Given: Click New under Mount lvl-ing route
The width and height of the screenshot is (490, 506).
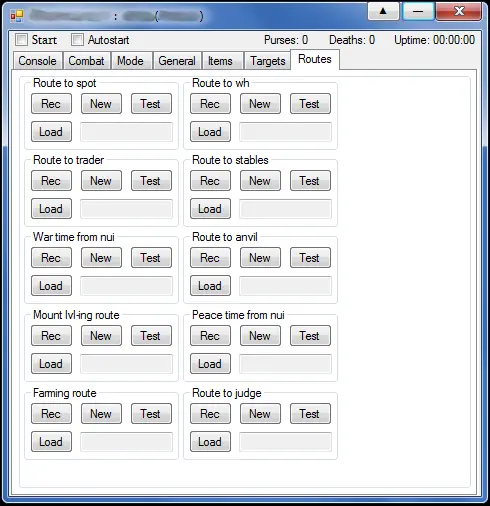Looking at the screenshot, I should (101, 336).
